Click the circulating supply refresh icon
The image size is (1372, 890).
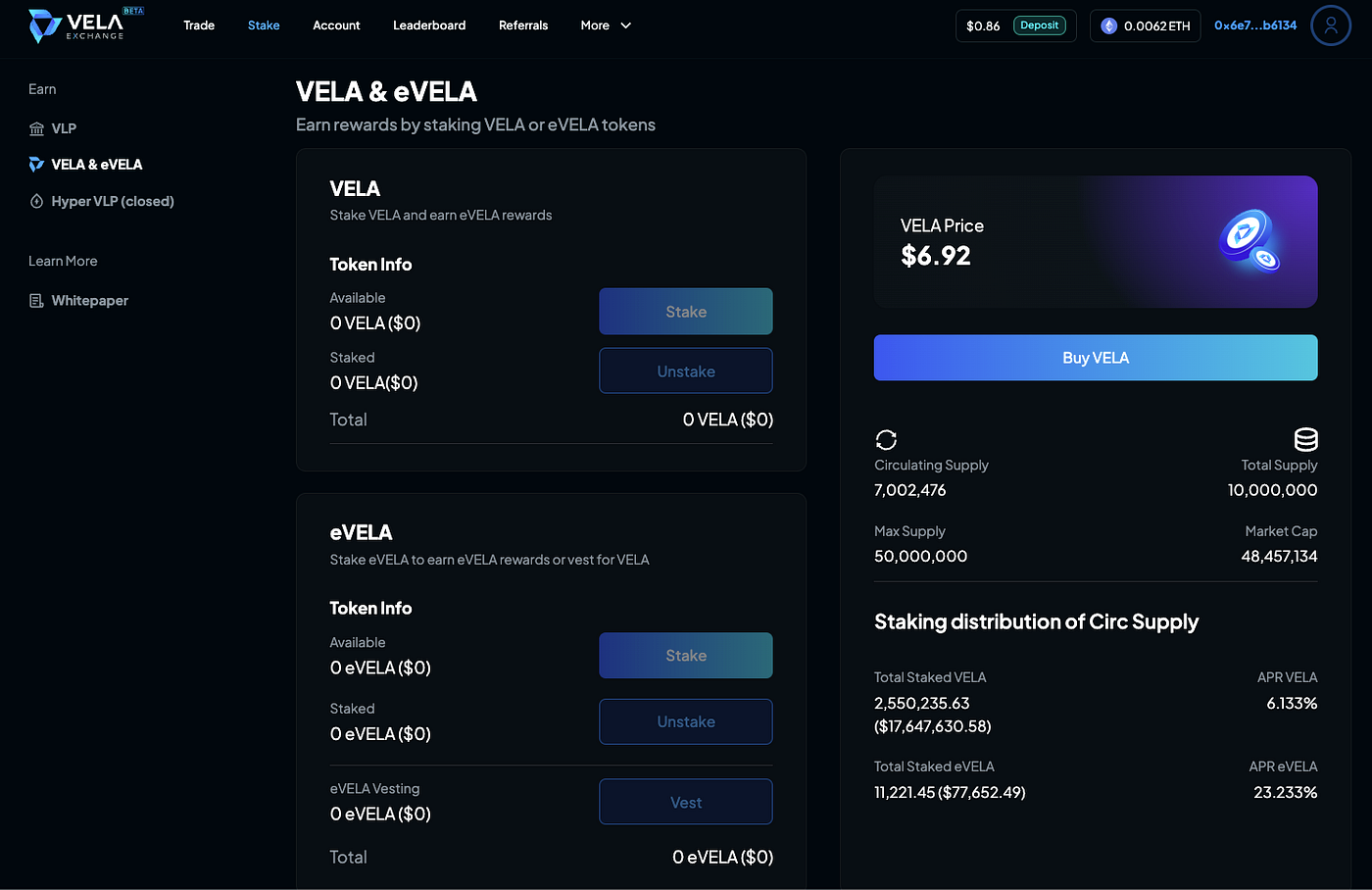pos(886,439)
